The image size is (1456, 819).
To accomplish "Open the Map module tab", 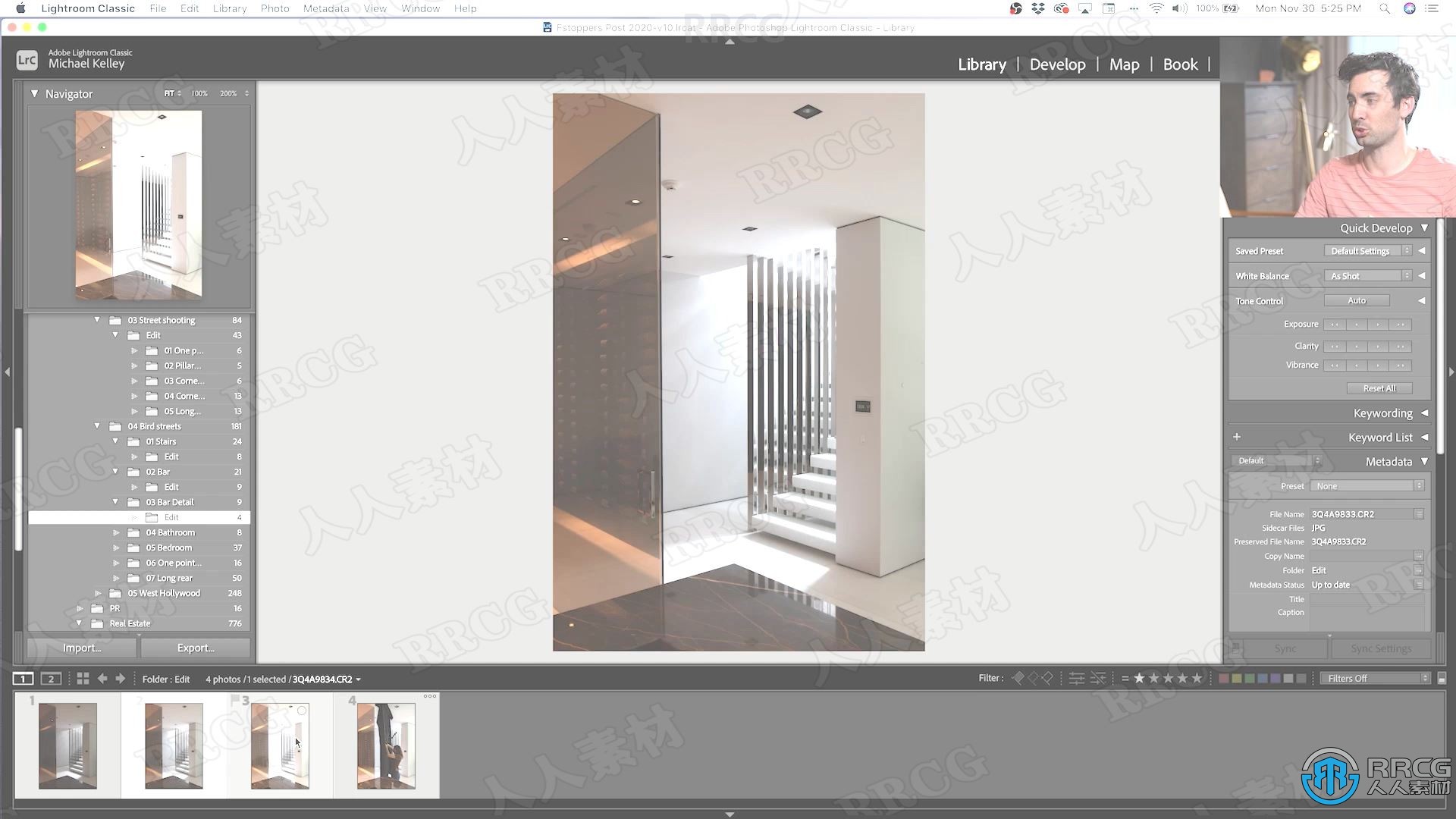I will click(x=1125, y=64).
